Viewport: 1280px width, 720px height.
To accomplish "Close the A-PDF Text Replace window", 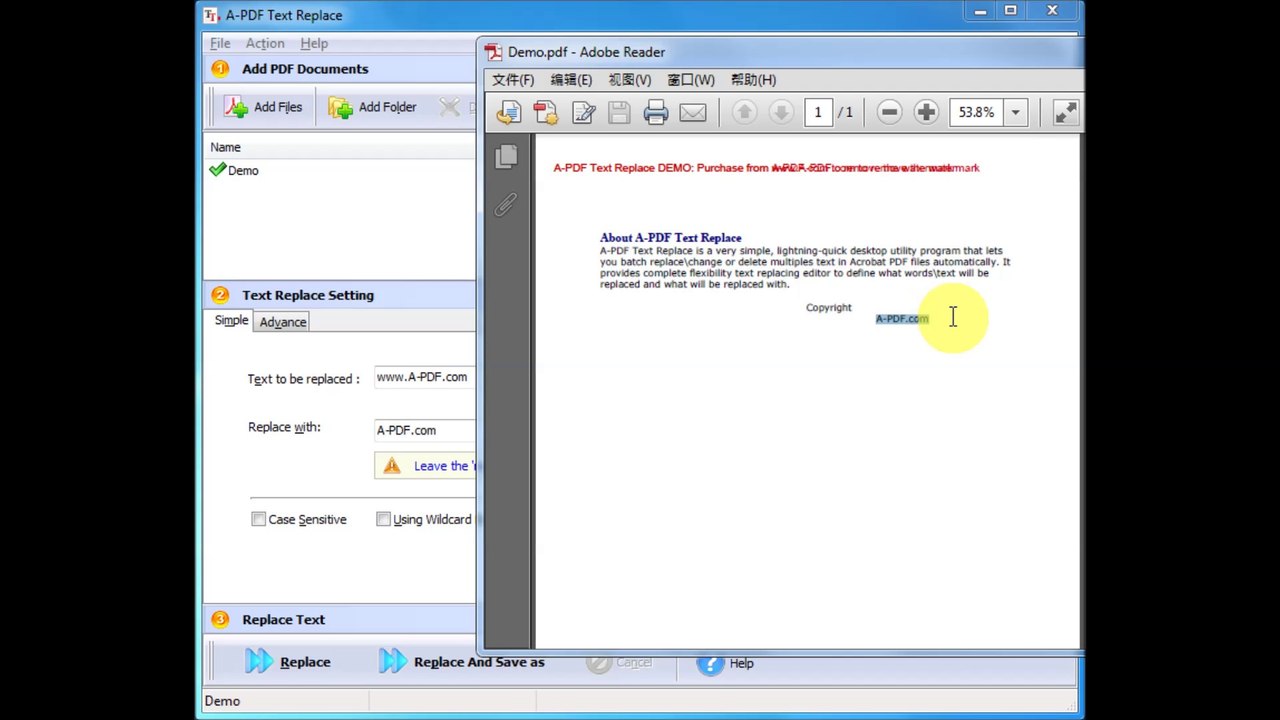I will tap(1052, 11).
